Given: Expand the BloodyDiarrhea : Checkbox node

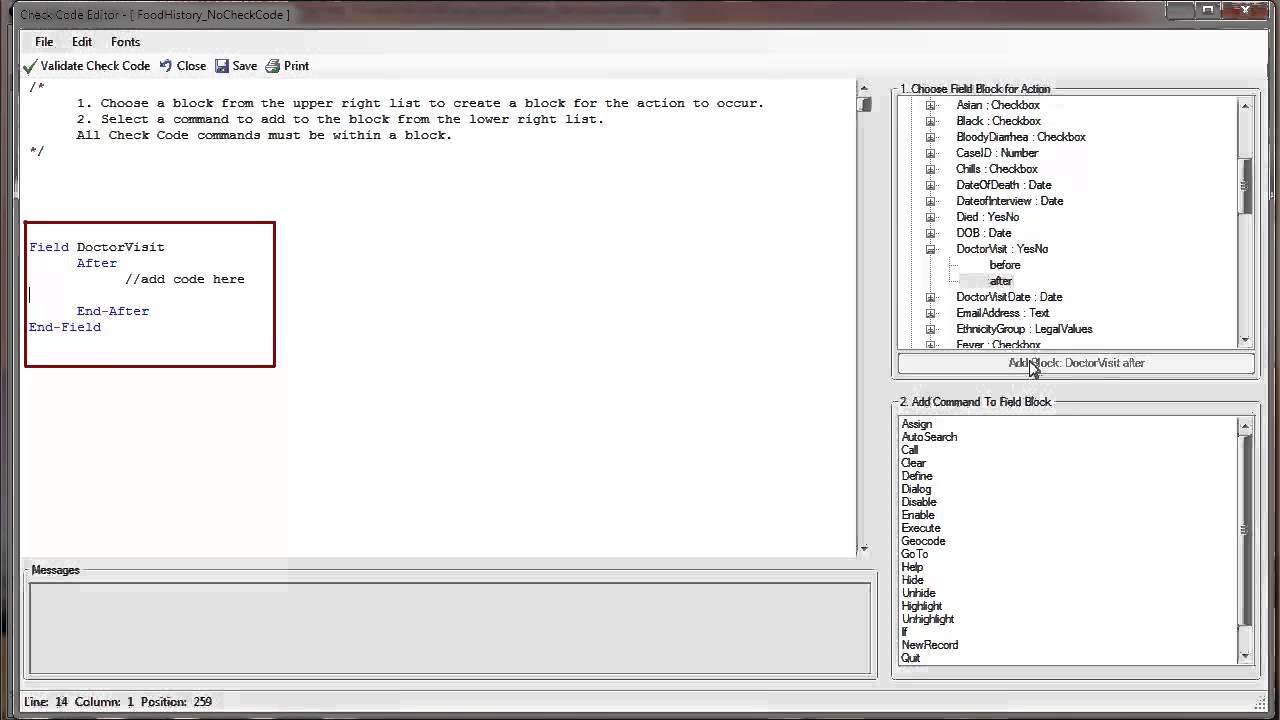Looking at the screenshot, I should tap(930, 137).
